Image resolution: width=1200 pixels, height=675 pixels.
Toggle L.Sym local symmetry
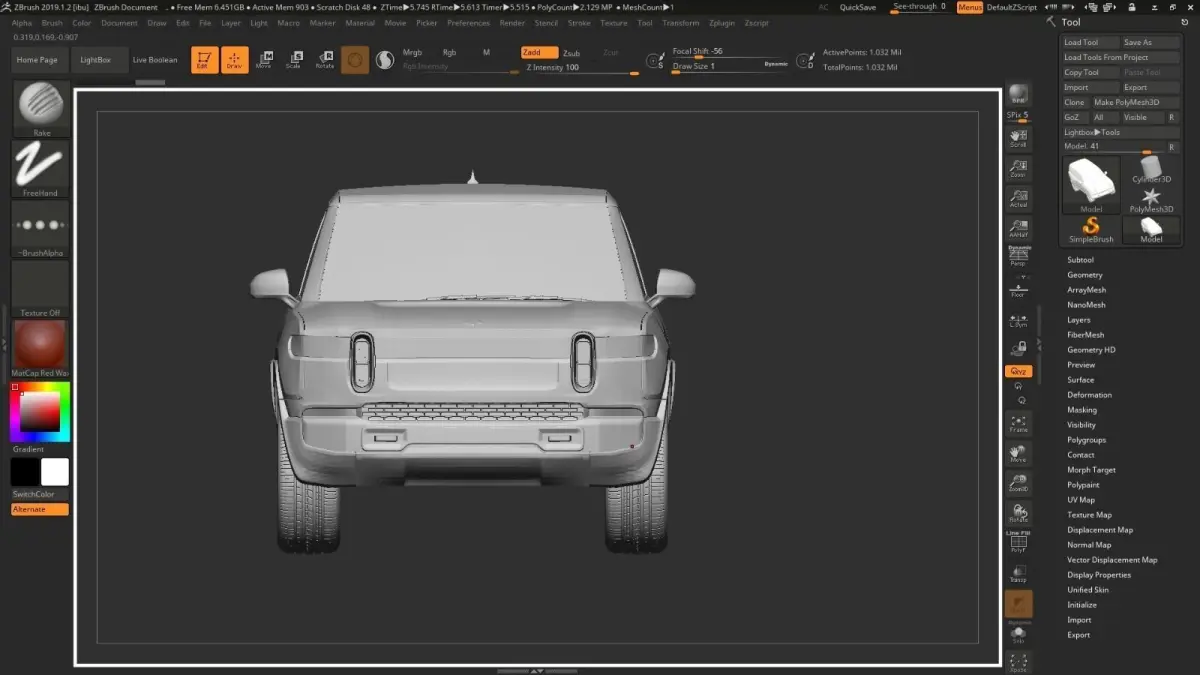1018,319
